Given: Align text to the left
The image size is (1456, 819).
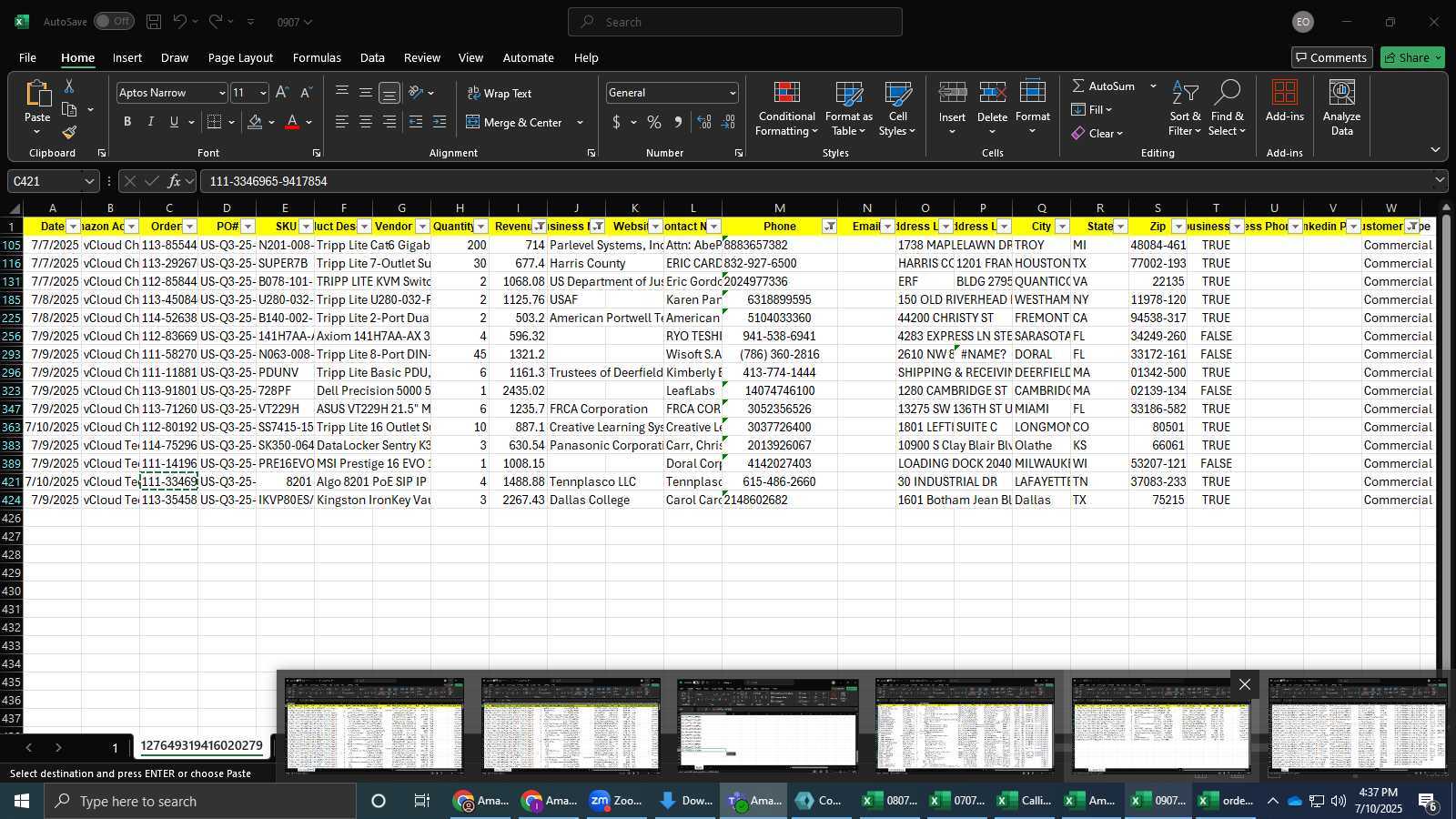Looking at the screenshot, I should (342, 122).
